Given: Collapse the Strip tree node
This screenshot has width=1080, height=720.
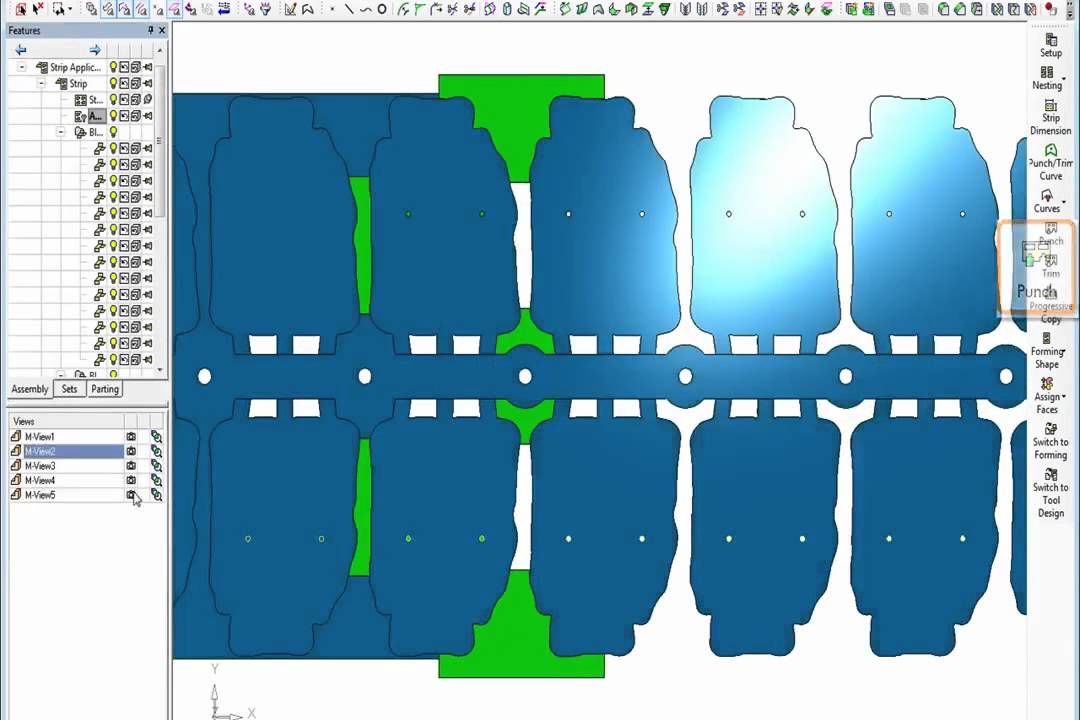Looking at the screenshot, I should pos(41,83).
